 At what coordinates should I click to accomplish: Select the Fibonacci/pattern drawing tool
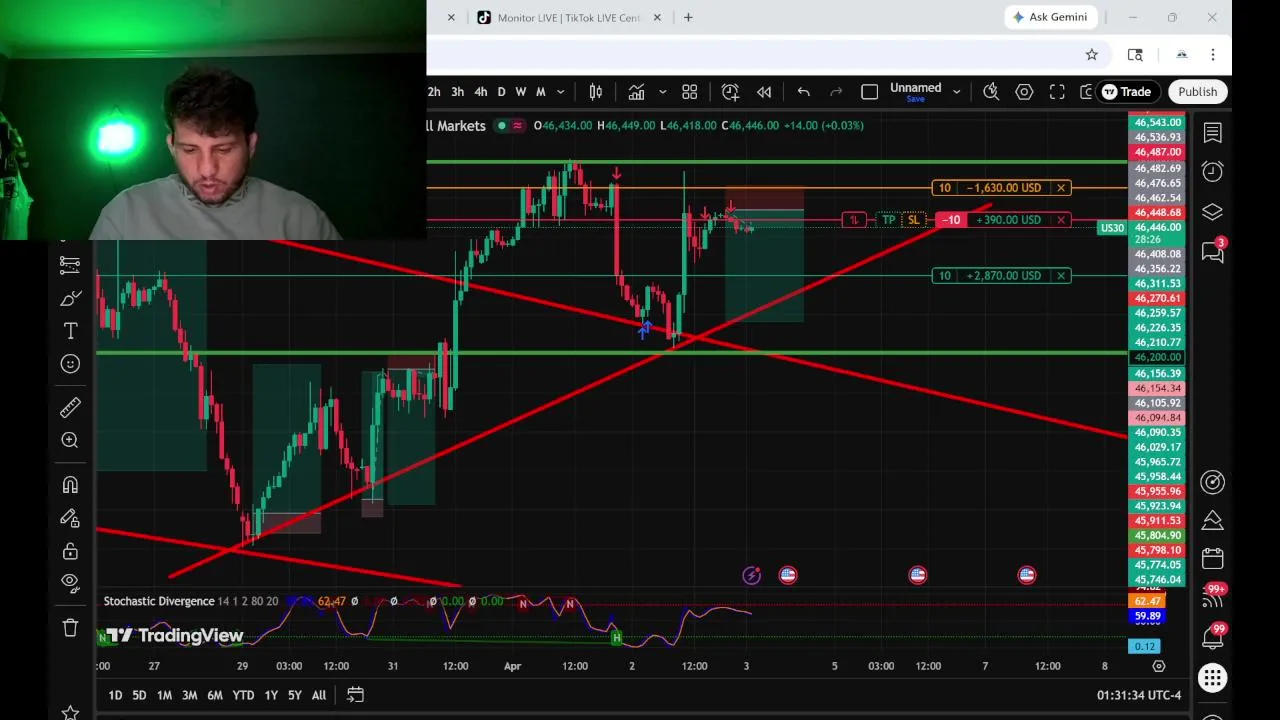pos(70,265)
